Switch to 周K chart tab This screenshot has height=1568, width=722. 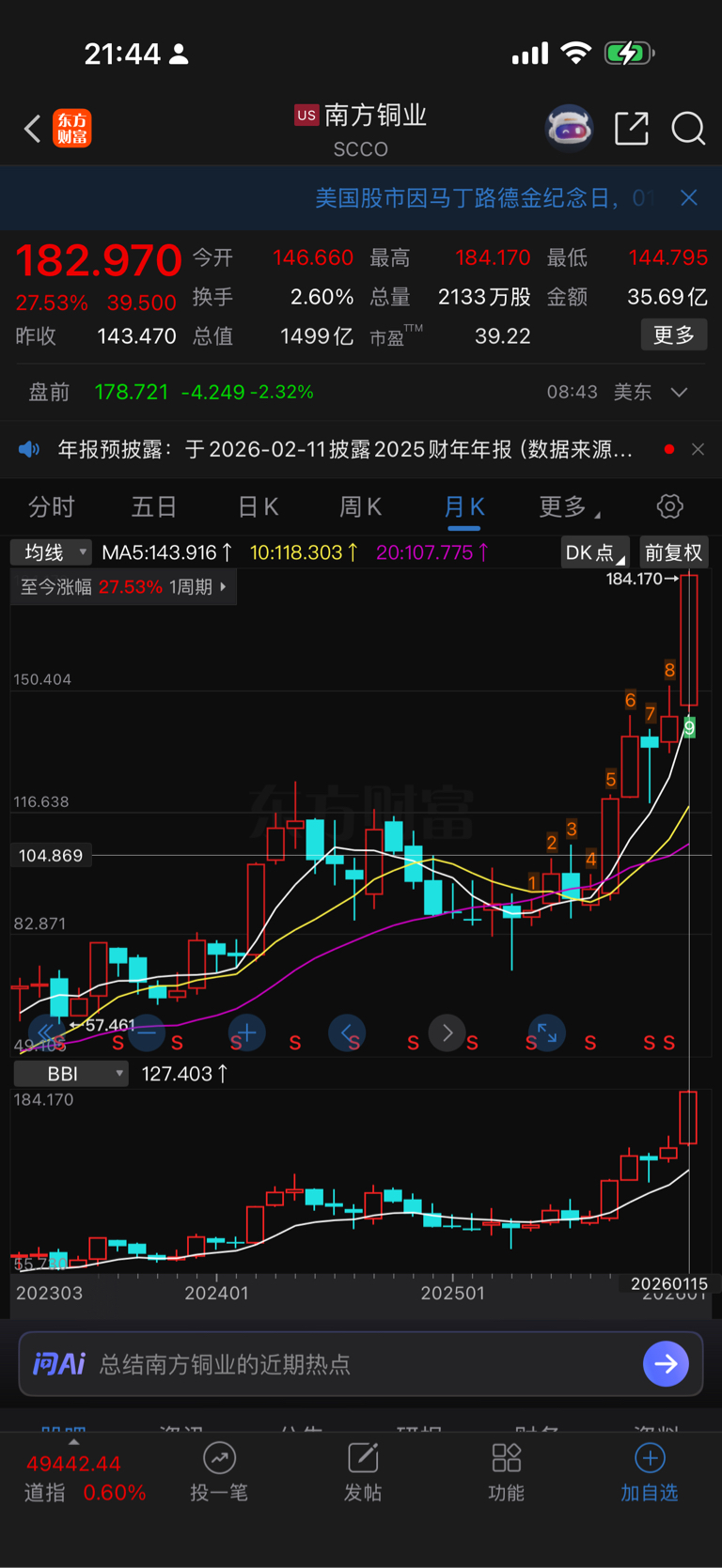pyautogui.click(x=361, y=507)
